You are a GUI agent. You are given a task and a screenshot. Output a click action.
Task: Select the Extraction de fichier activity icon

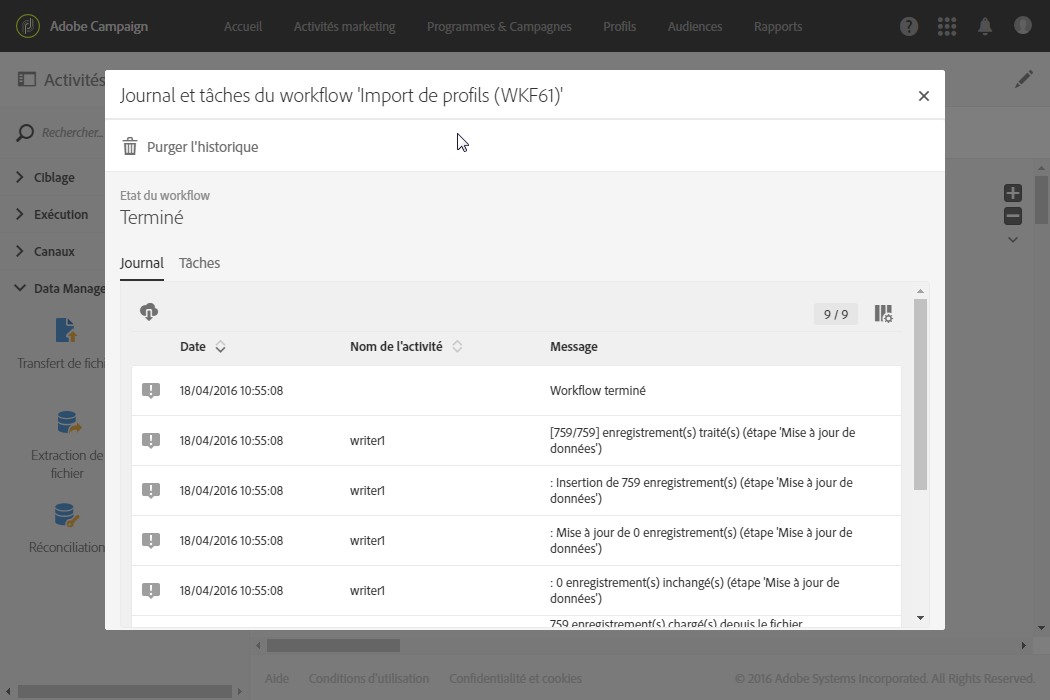coord(68,423)
